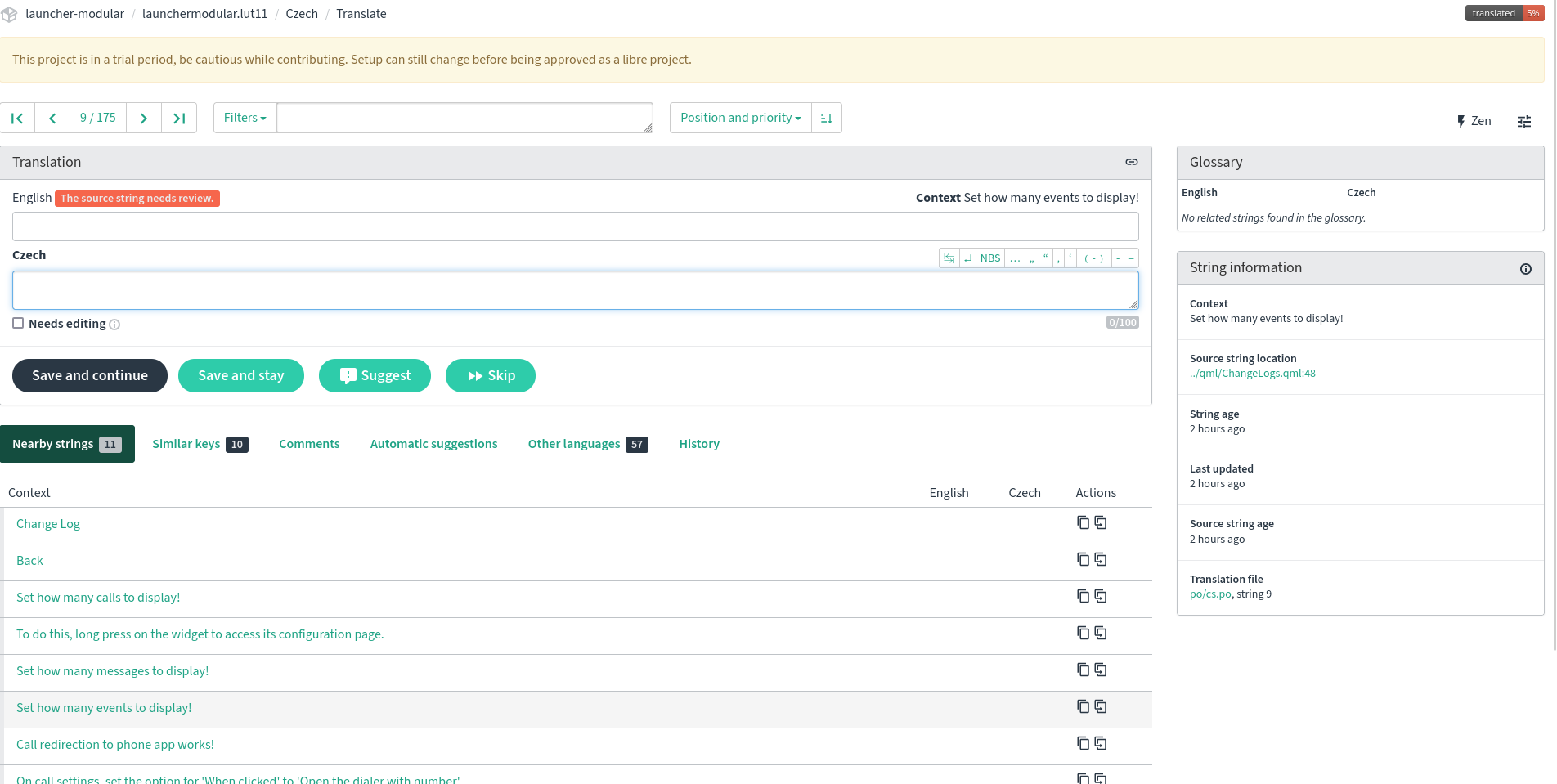This screenshot has width=1557, height=784.
Task: Copy the source of 'Set how many calls to display!'
Action: [1084, 596]
